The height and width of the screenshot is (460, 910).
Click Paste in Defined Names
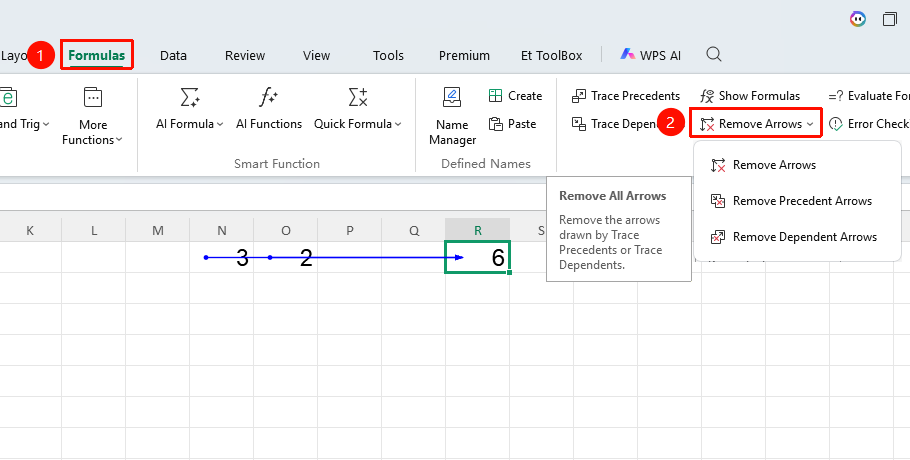[x=512, y=124]
